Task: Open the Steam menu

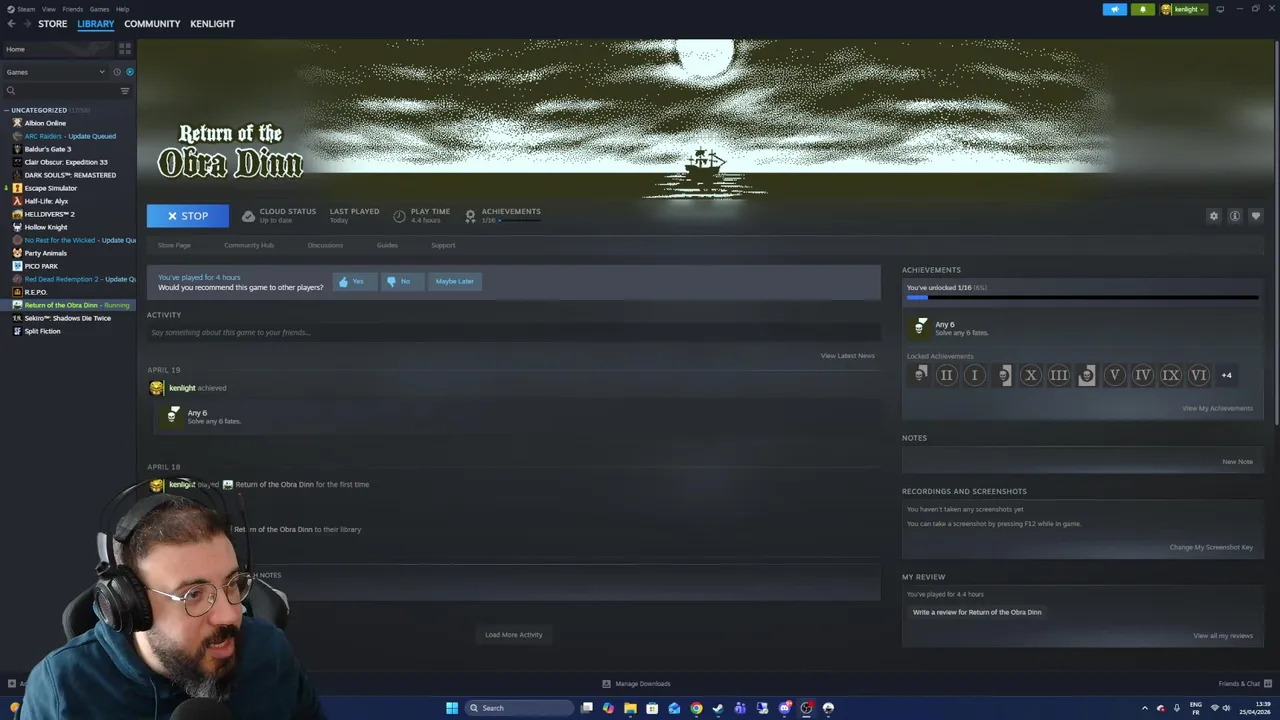Action: tap(25, 9)
